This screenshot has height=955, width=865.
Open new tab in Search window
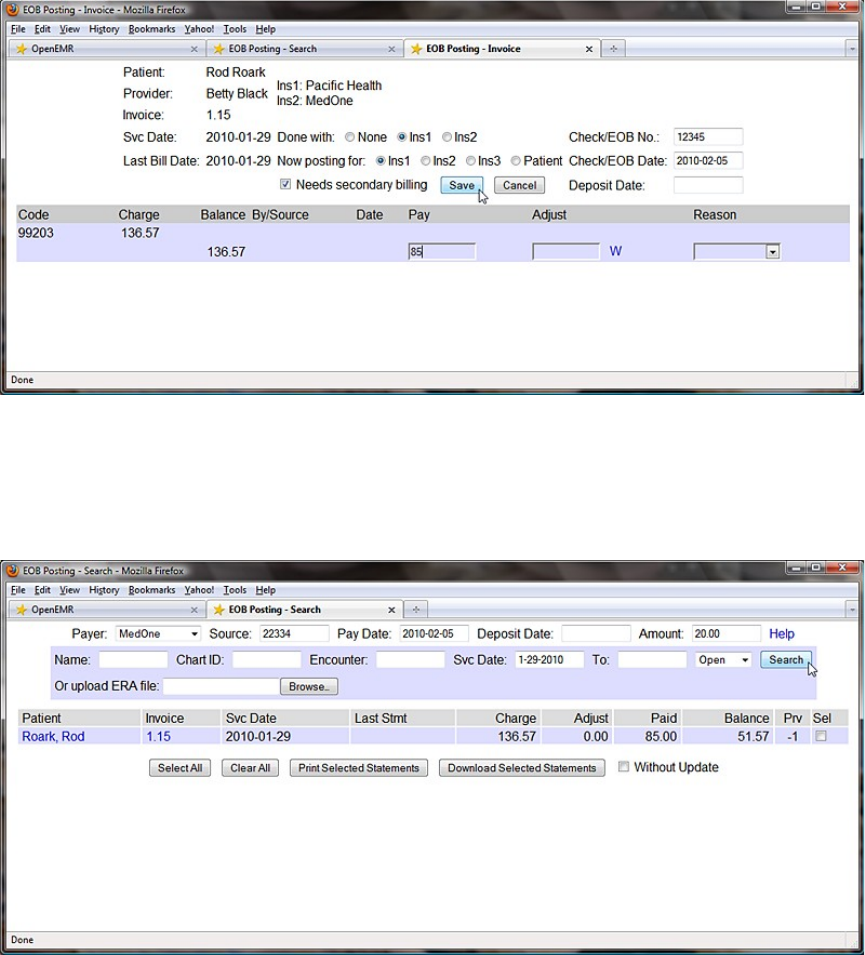pyautogui.click(x=416, y=609)
